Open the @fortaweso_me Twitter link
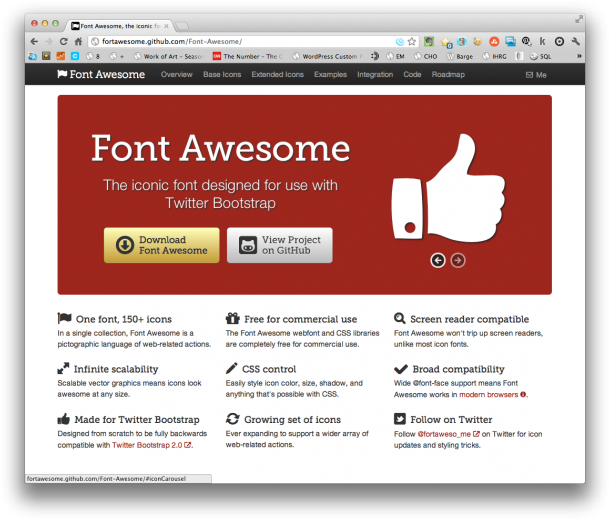Screen dimensions: 609x519 pos(448,434)
